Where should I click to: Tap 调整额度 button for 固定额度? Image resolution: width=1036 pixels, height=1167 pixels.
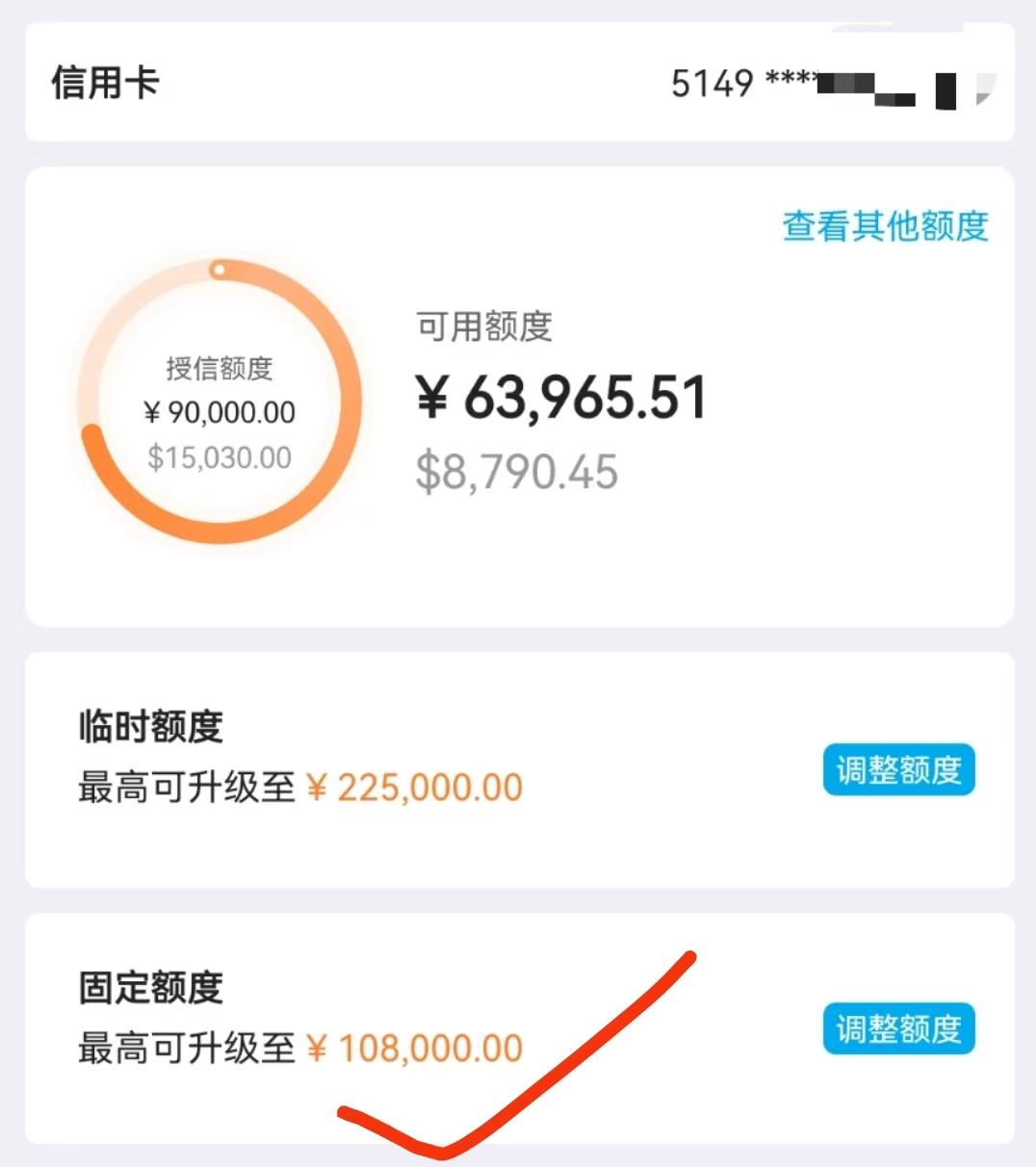898,1029
